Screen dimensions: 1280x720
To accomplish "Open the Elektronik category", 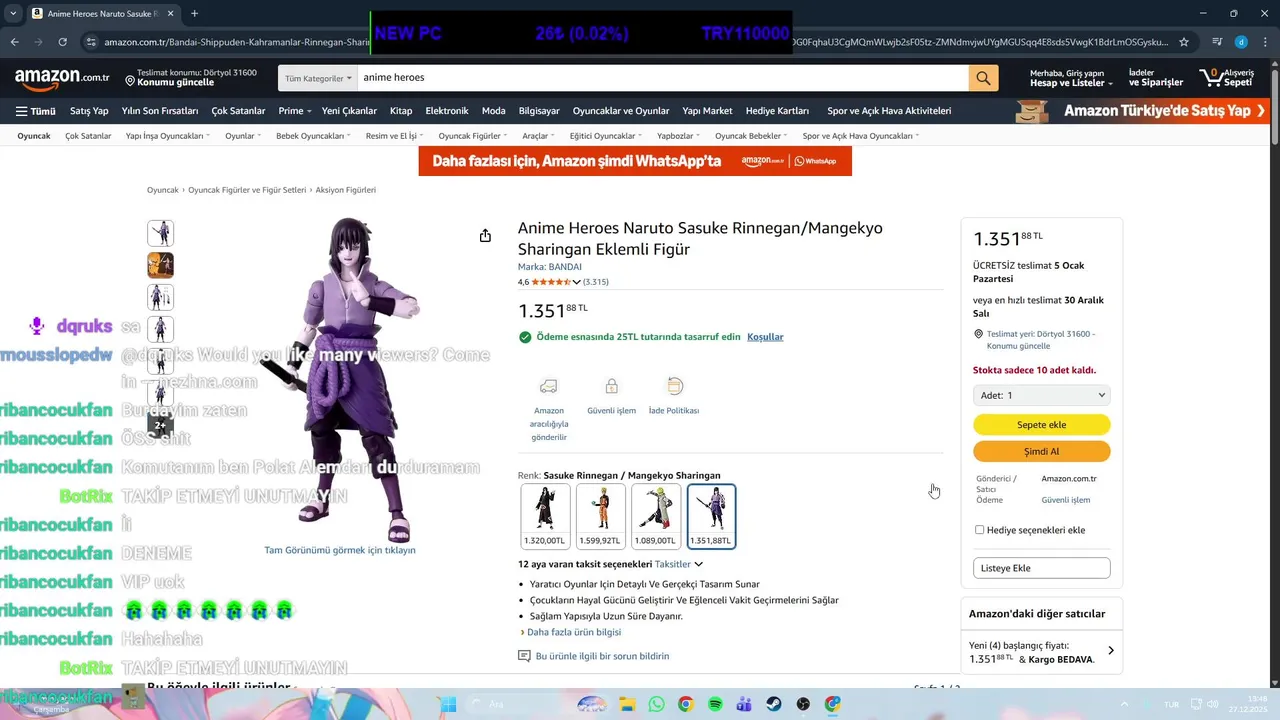I will tap(446, 111).
